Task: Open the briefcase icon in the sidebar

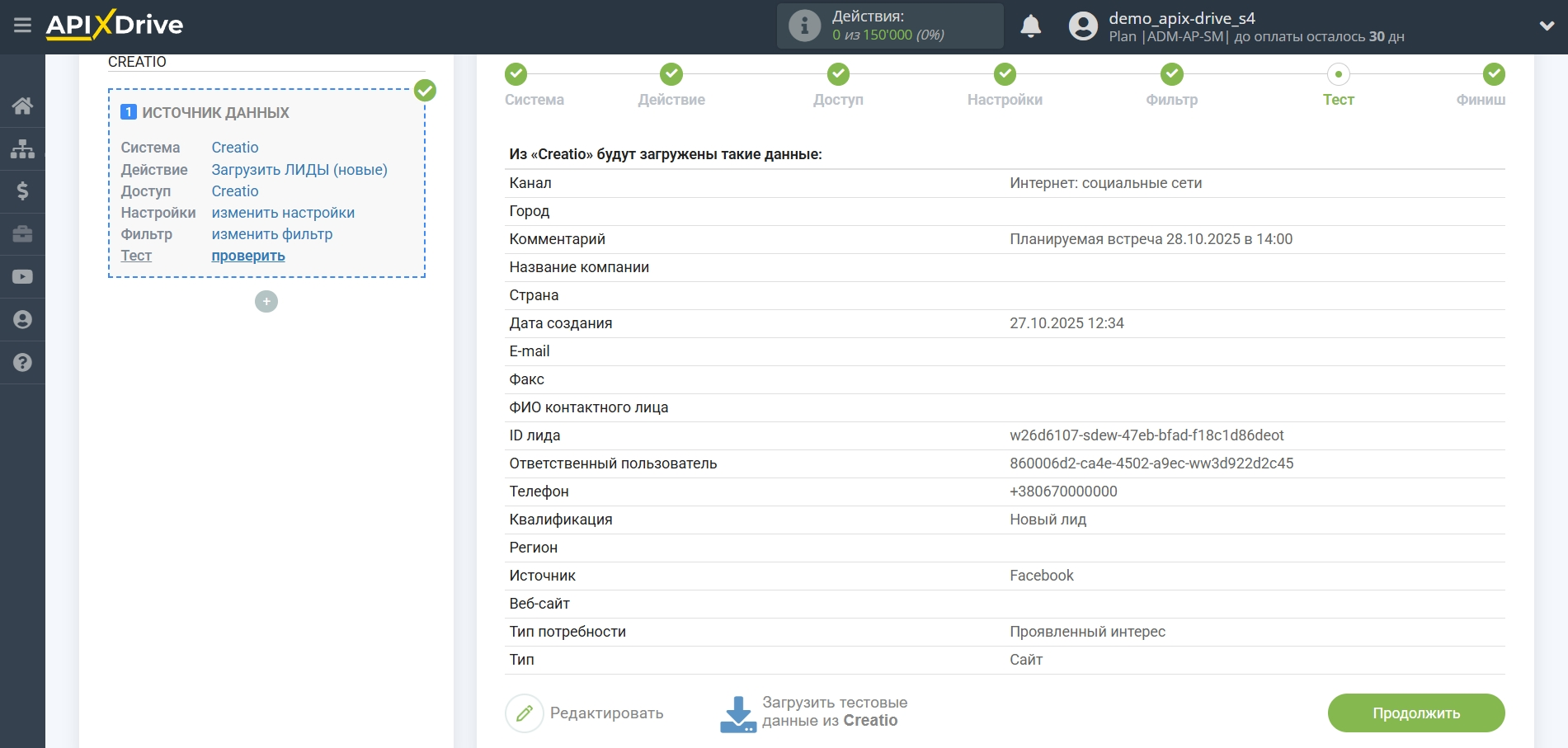Action: [x=22, y=234]
